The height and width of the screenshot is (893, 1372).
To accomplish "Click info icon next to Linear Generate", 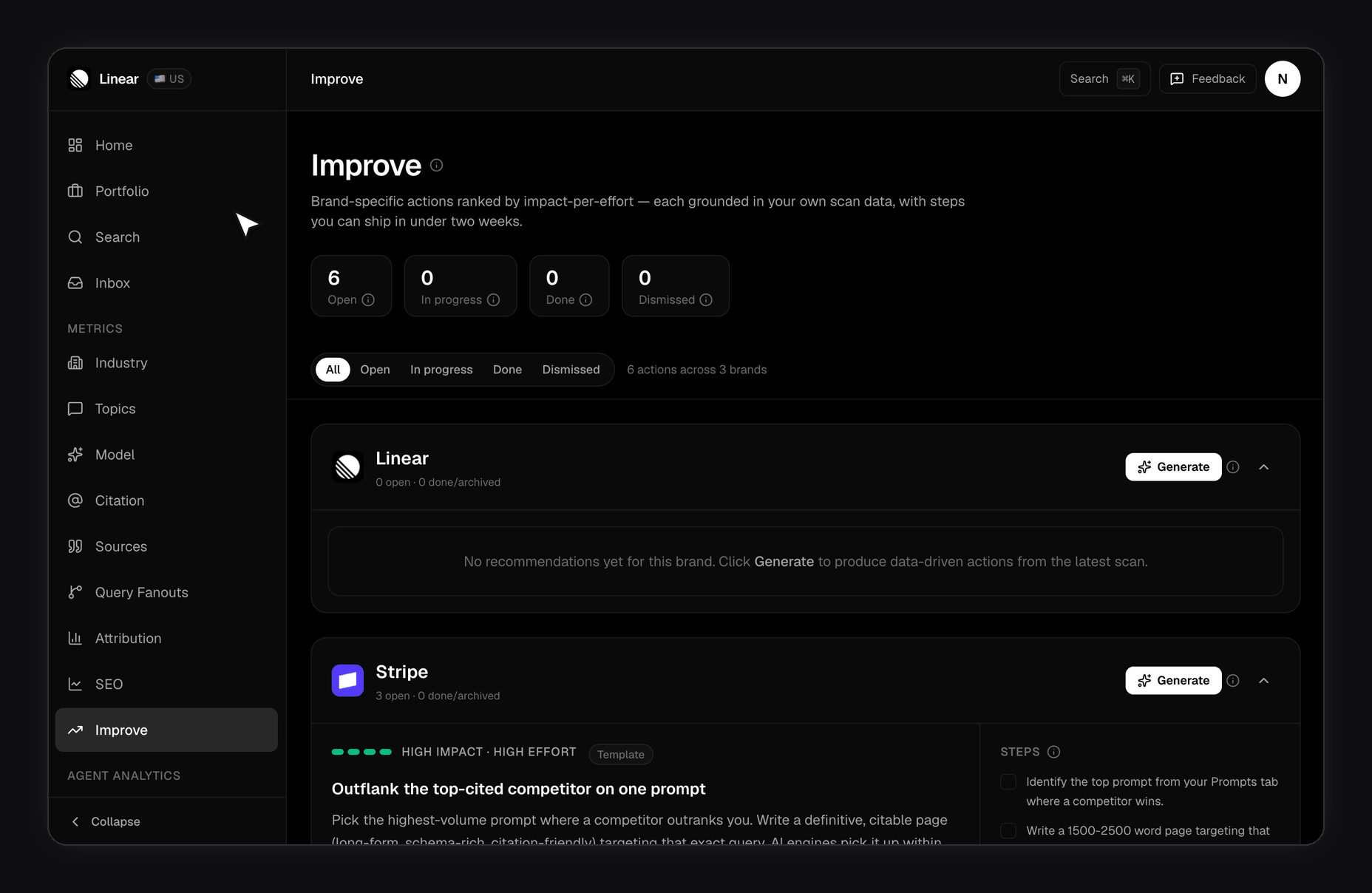I will 1233,467.
